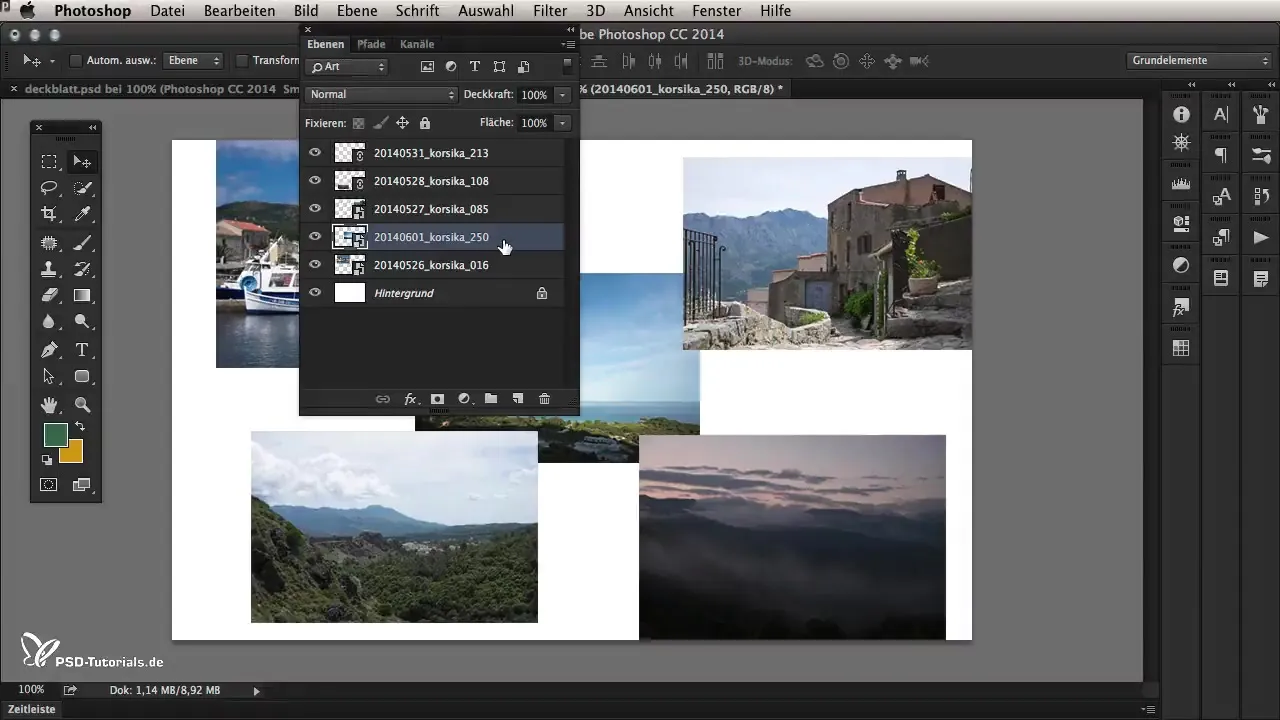1280x720 pixels.
Task: Toggle visibility of Hintergrund layer
Action: pyautogui.click(x=315, y=293)
